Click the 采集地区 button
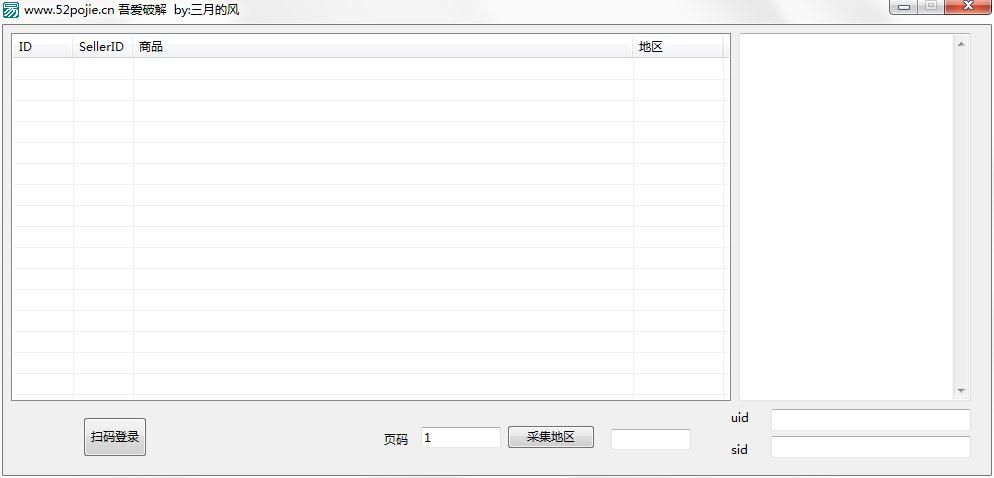Image resolution: width=994 pixels, height=478 pixels. 551,437
